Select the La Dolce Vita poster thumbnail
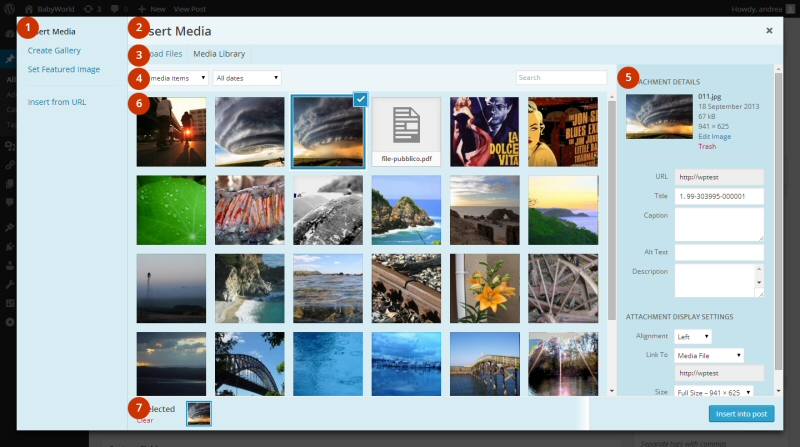Image resolution: width=800 pixels, height=447 pixels. pos(485,132)
